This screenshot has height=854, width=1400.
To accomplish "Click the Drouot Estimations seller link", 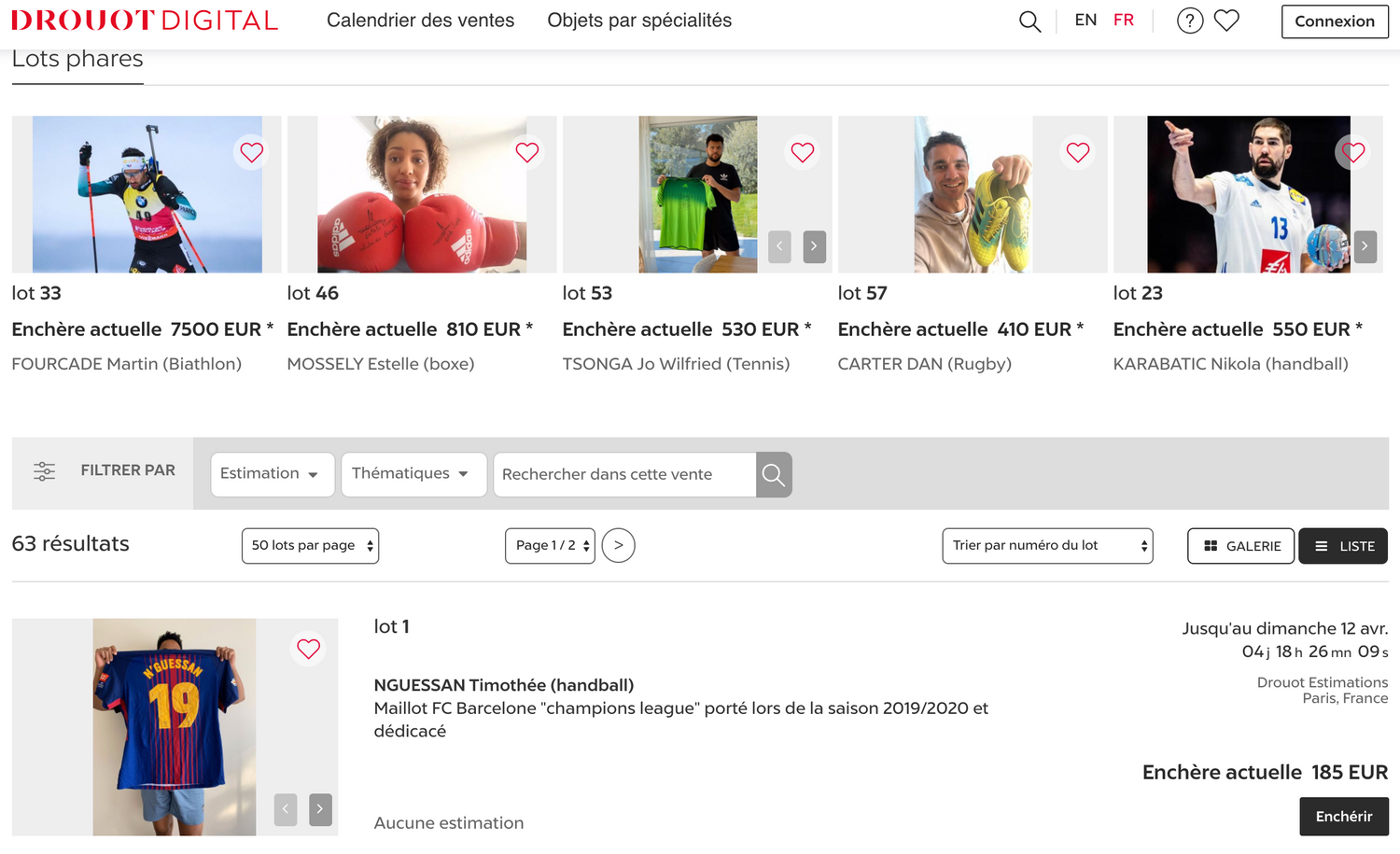I will click(1323, 682).
